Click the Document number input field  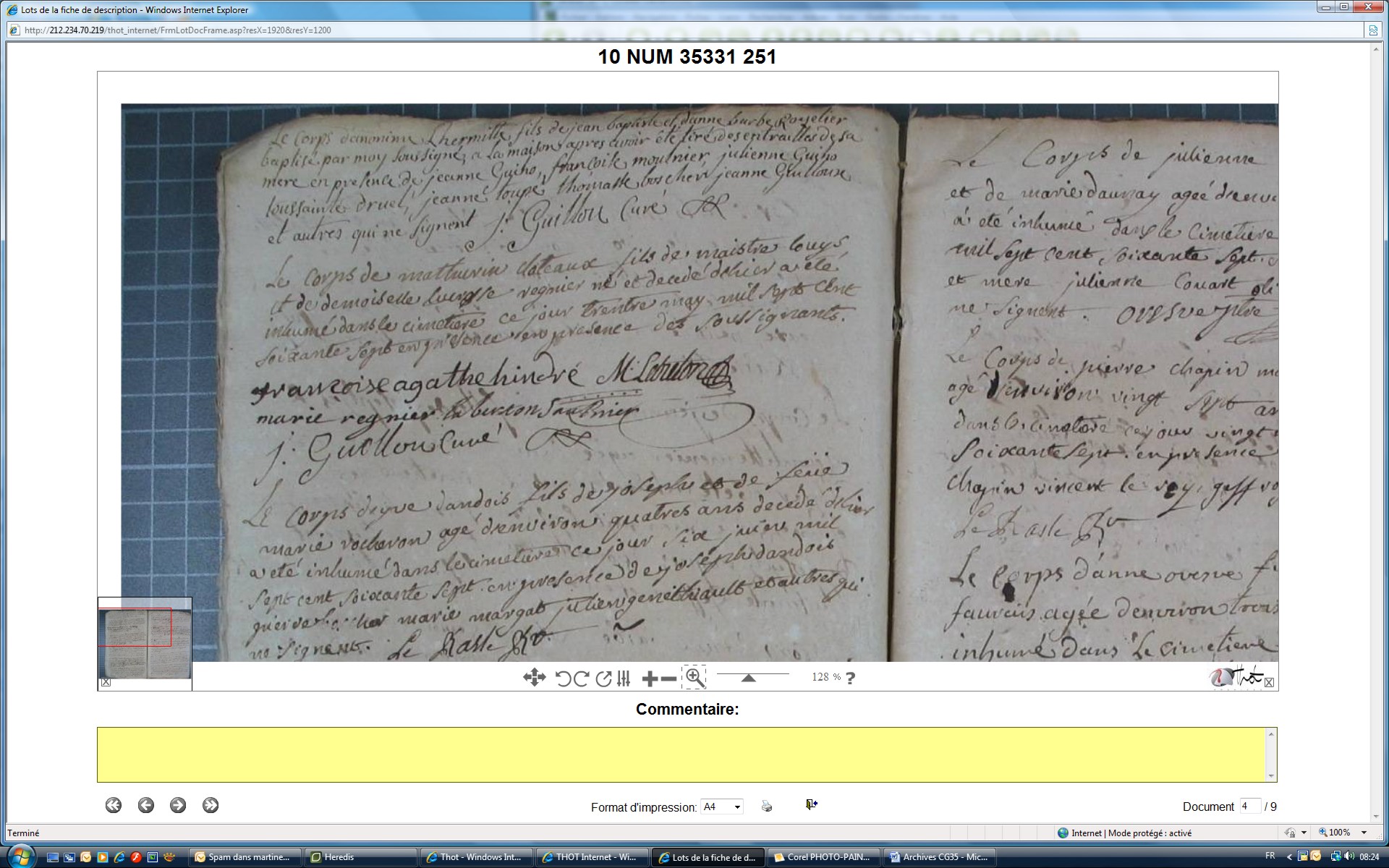click(1249, 806)
